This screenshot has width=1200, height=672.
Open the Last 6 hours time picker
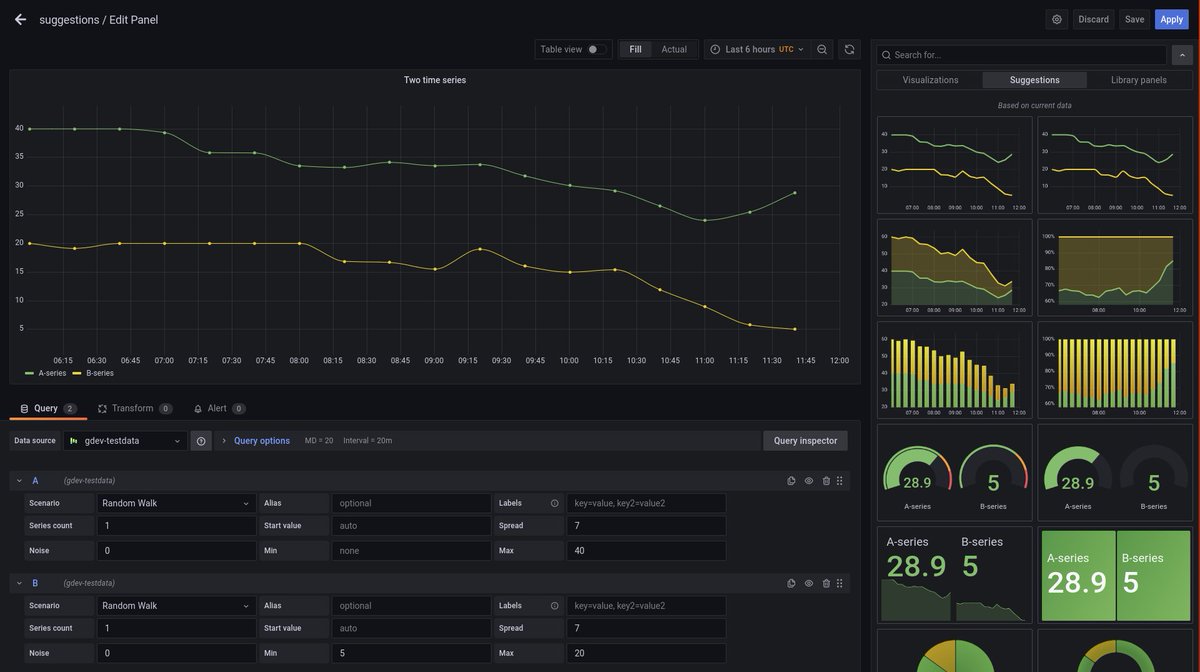pos(757,49)
